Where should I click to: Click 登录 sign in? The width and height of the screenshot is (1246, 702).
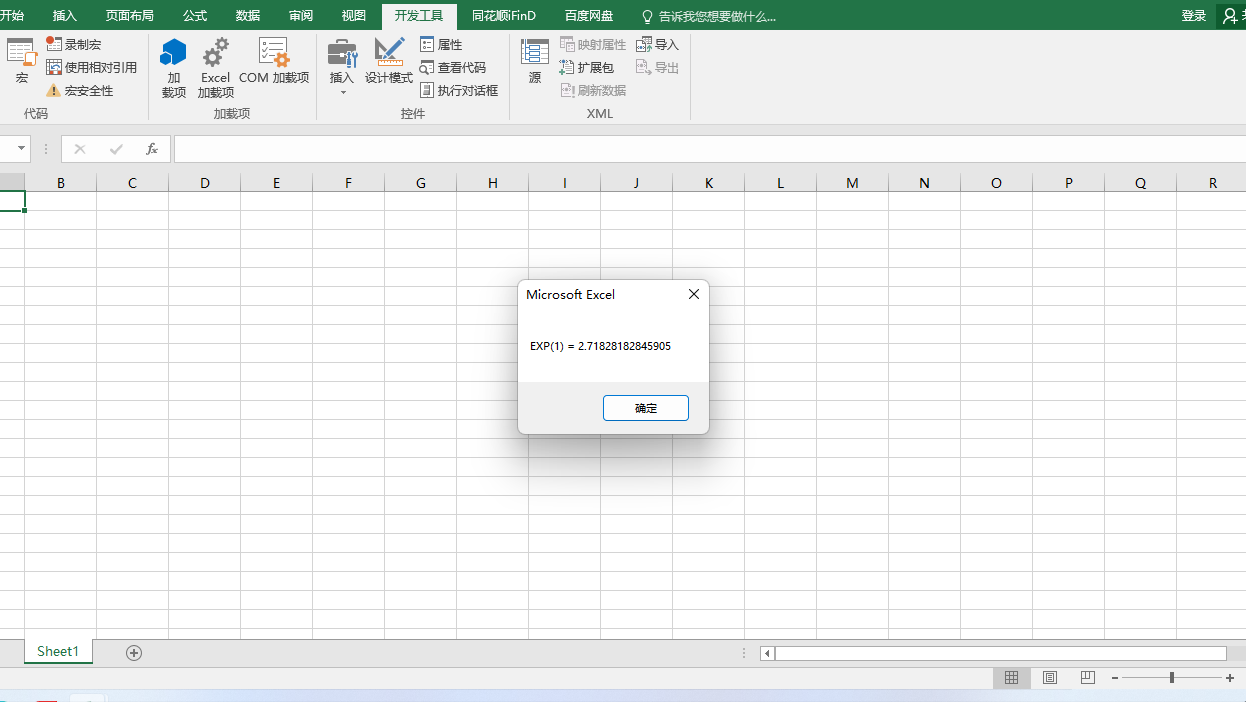click(1194, 16)
